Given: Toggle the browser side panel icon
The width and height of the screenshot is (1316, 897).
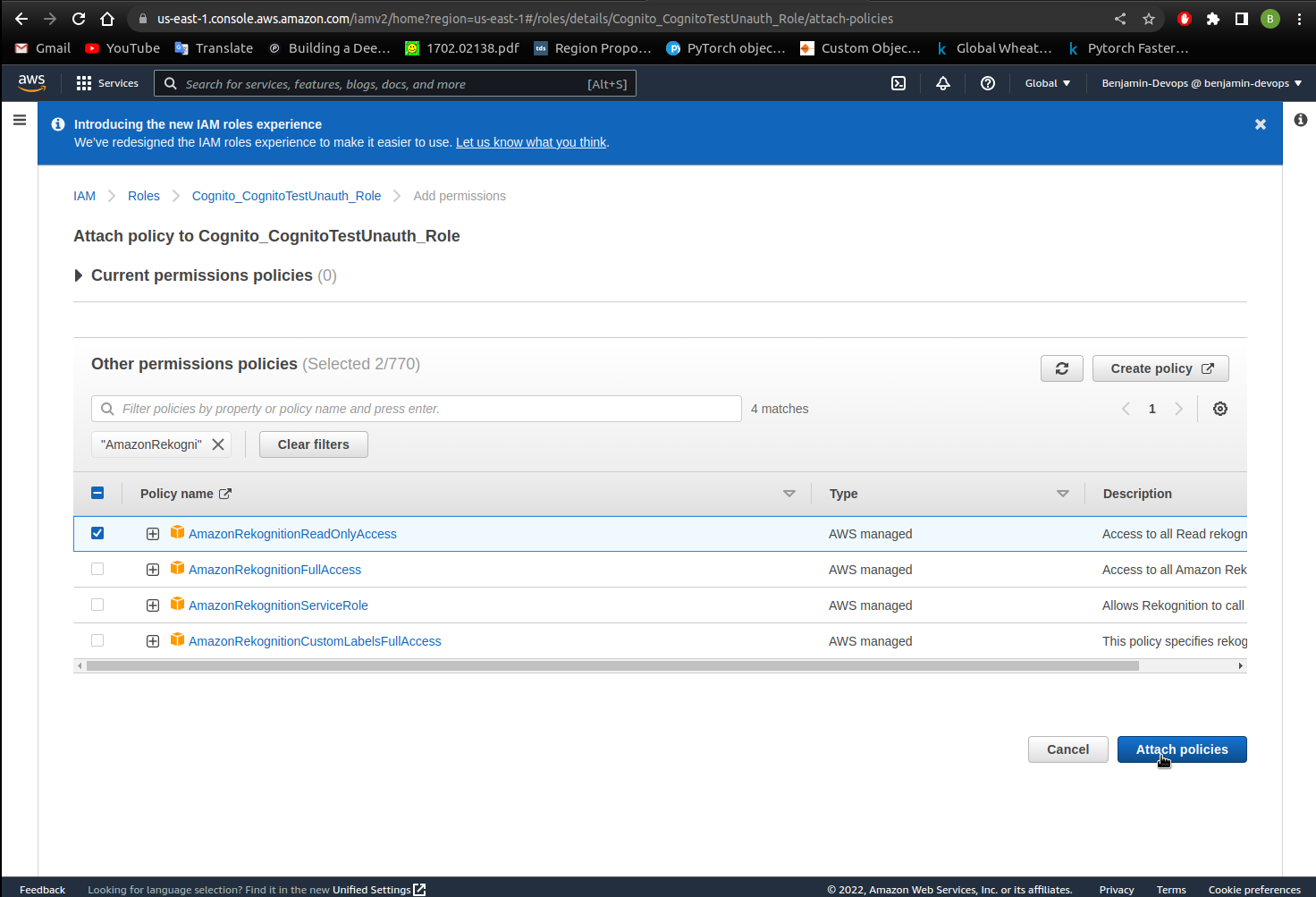Looking at the screenshot, I should tap(1242, 19).
